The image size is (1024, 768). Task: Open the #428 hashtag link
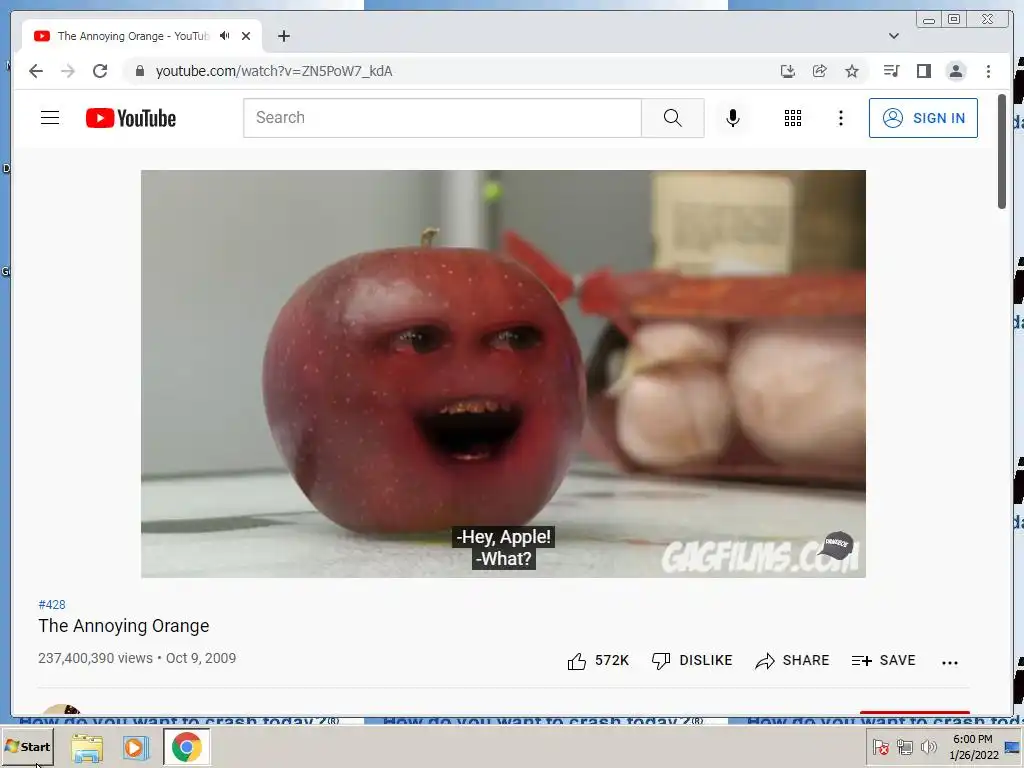tap(52, 605)
